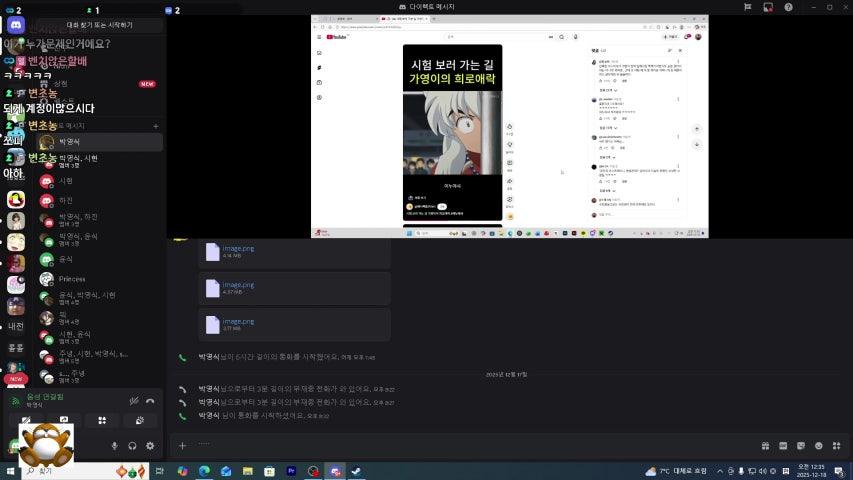The height and width of the screenshot is (480, 853).
Task: Open the gift icon in message box
Action: 765,446
